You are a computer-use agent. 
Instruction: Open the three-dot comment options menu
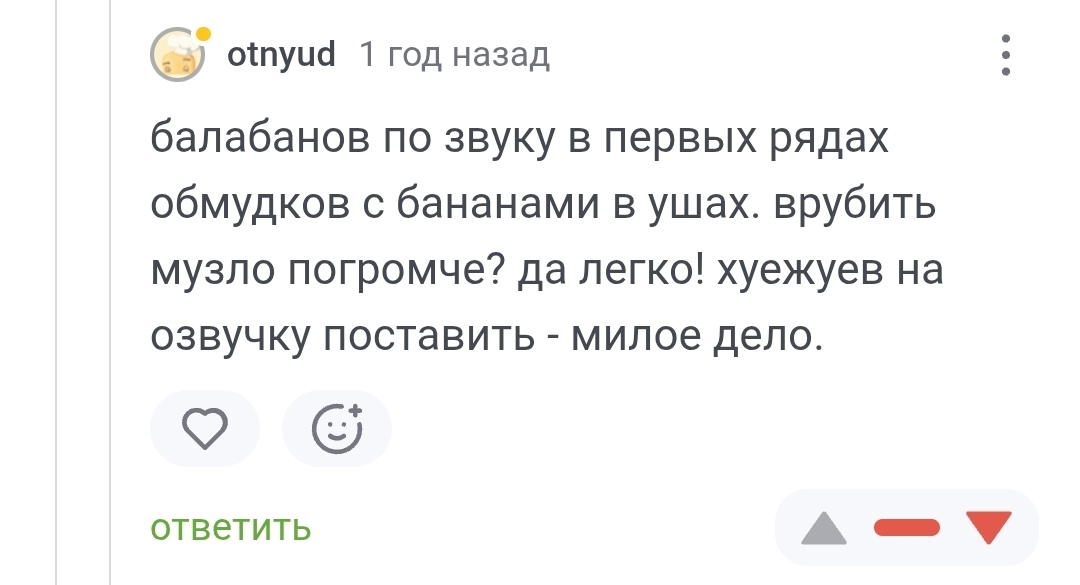pyautogui.click(x=1006, y=55)
